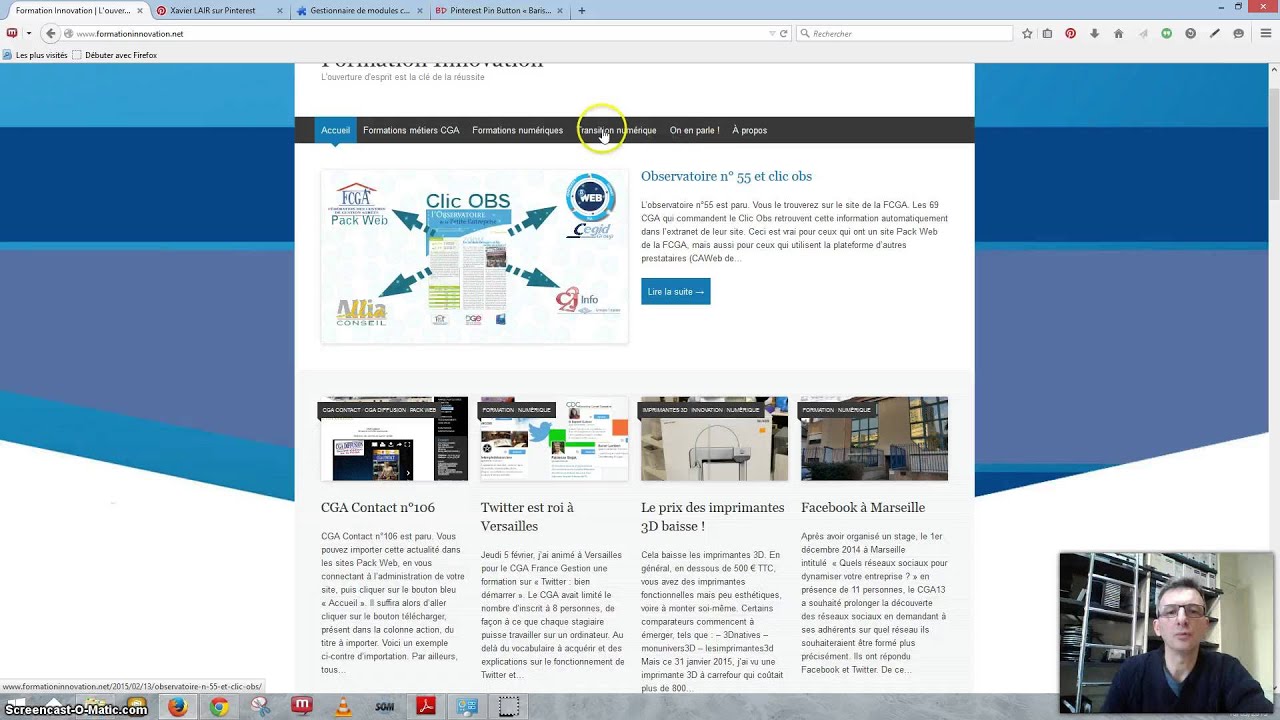
Task: Click the Twitter est roi article thumbnail
Action: pyautogui.click(x=554, y=439)
